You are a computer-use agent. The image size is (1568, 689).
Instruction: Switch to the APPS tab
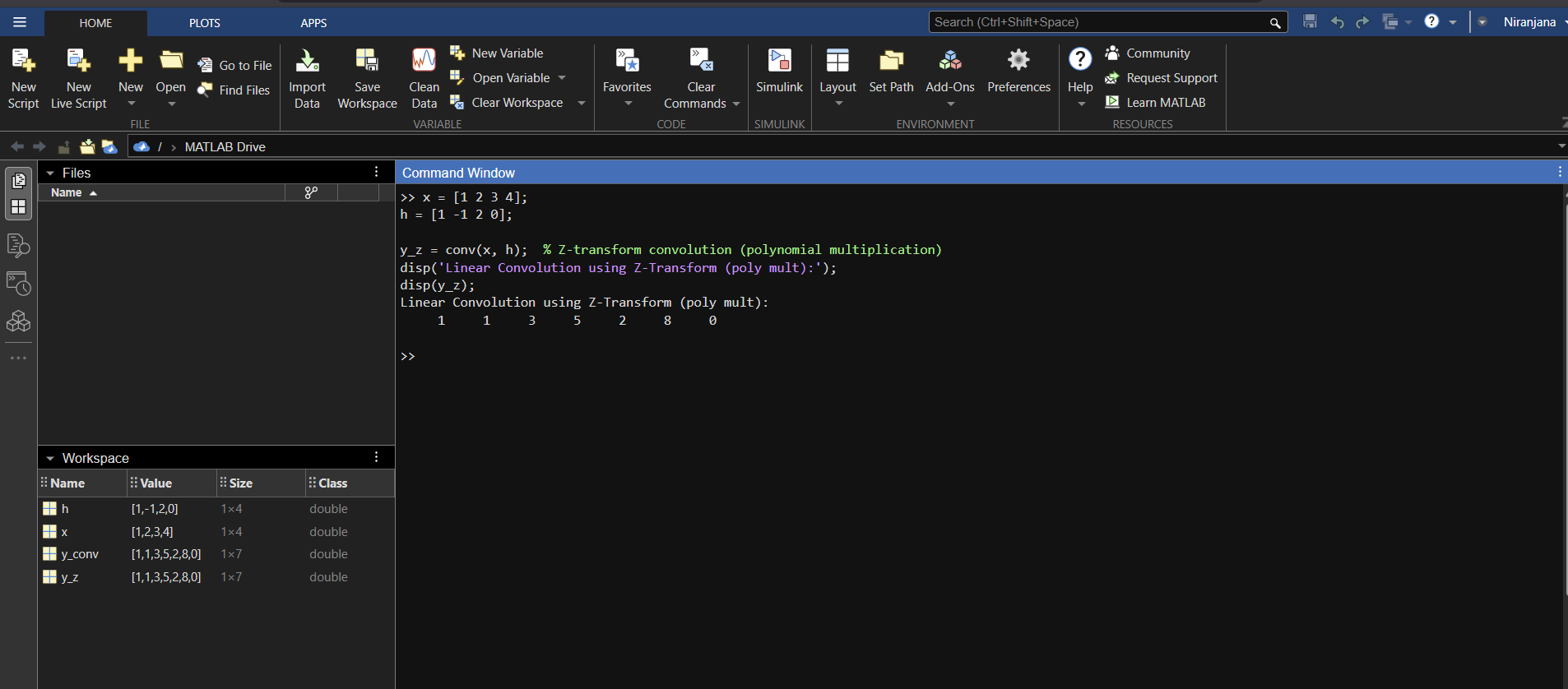pos(313,23)
